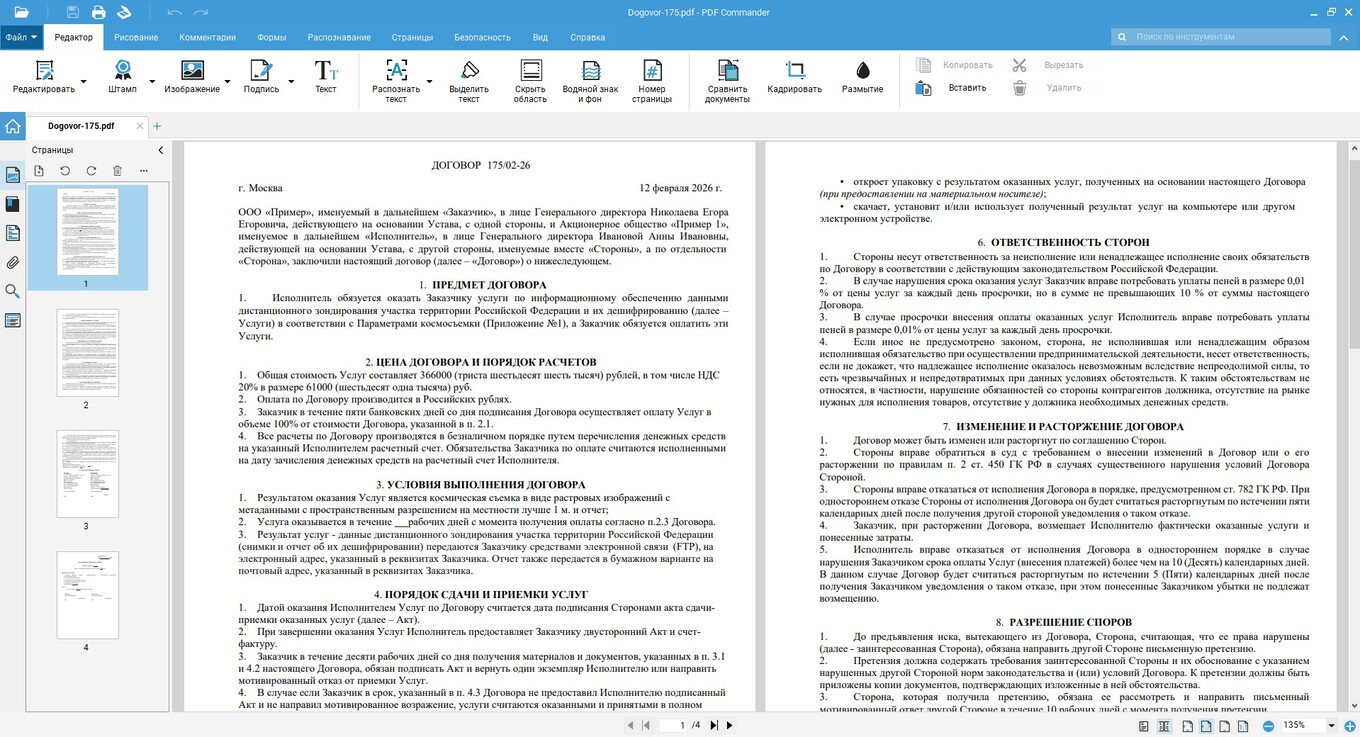Click the Копировать button
Viewport: 1360px width, 737px height.
click(x=954, y=65)
